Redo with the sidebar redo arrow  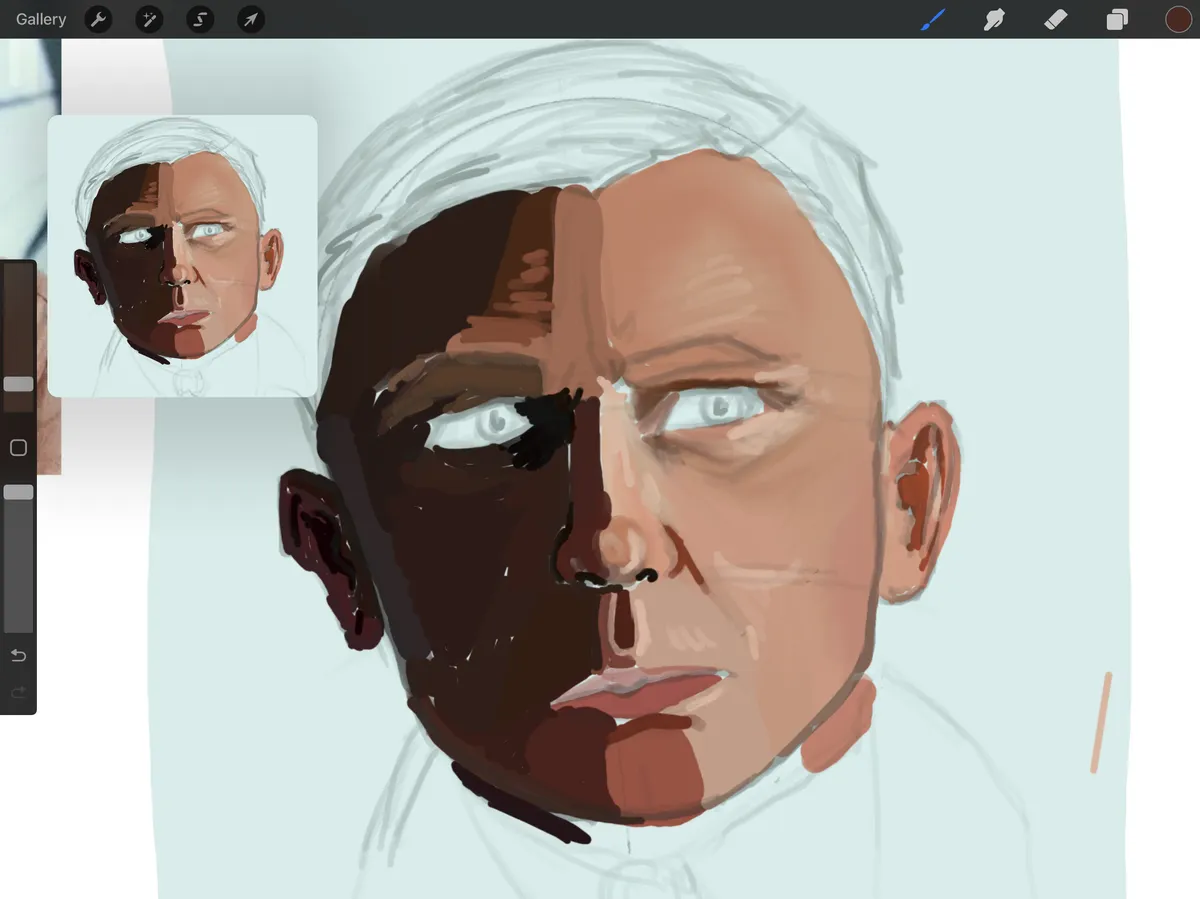[18, 692]
